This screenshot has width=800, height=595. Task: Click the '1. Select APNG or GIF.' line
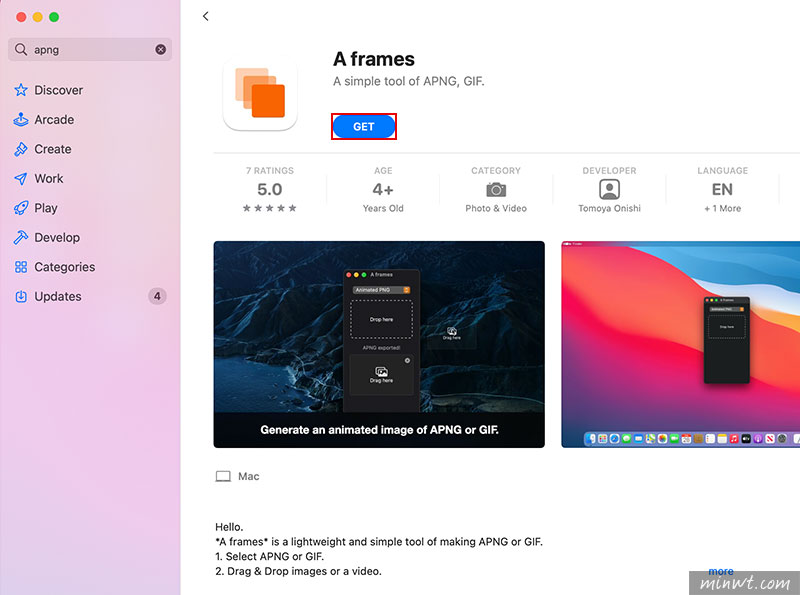[269, 557]
